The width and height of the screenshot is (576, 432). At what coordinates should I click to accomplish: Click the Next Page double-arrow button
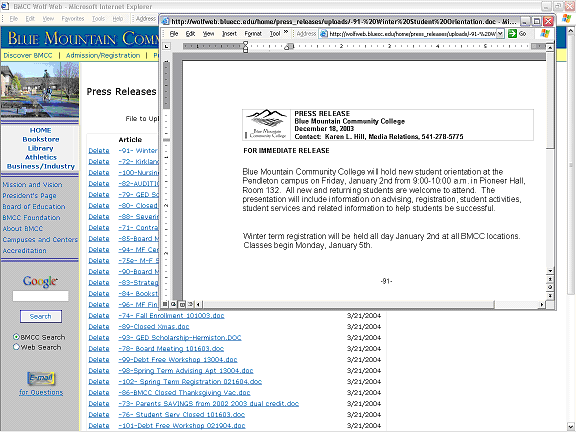(550, 295)
